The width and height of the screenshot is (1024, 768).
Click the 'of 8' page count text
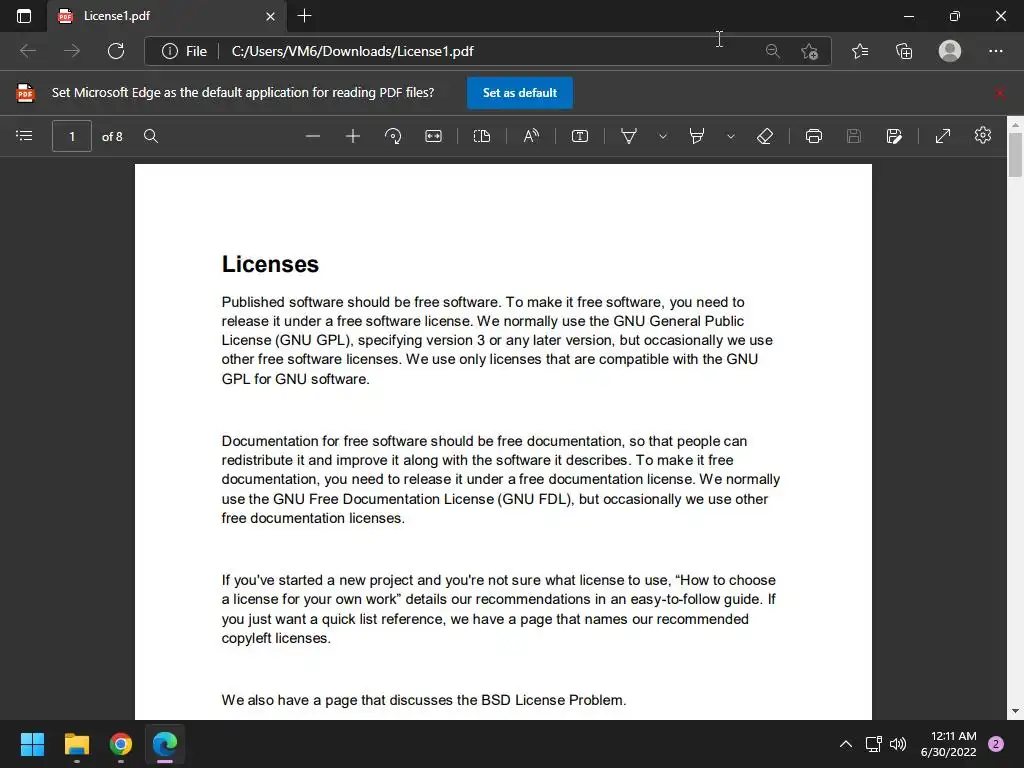pos(112,136)
